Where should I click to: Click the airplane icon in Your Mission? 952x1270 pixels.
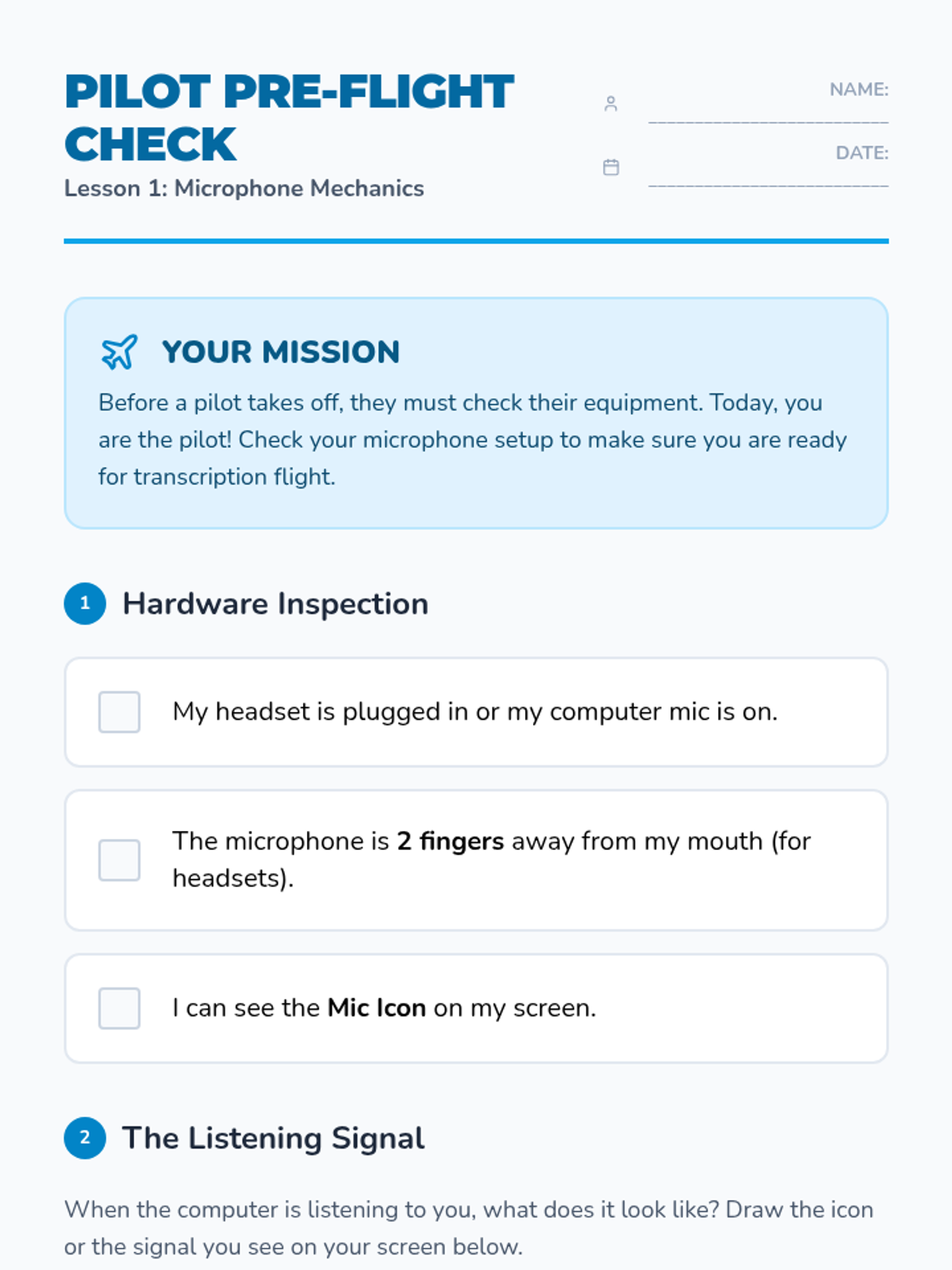pyautogui.click(x=119, y=352)
